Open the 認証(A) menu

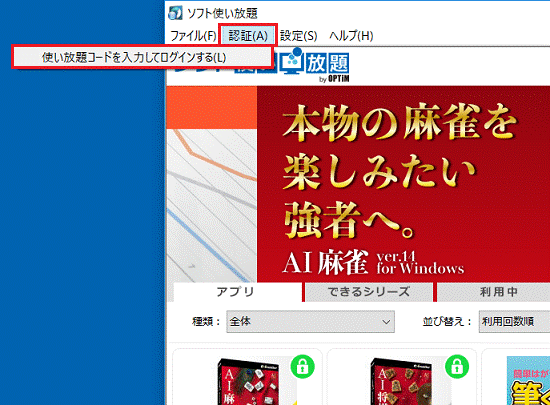248,35
